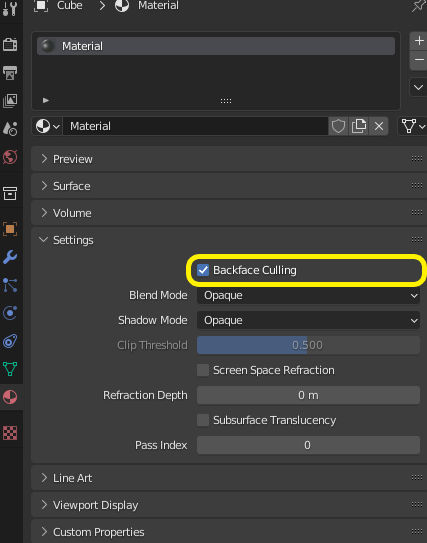427x543 pixels.
Task: Click the Pass Index field
Action: click(308, 445)
